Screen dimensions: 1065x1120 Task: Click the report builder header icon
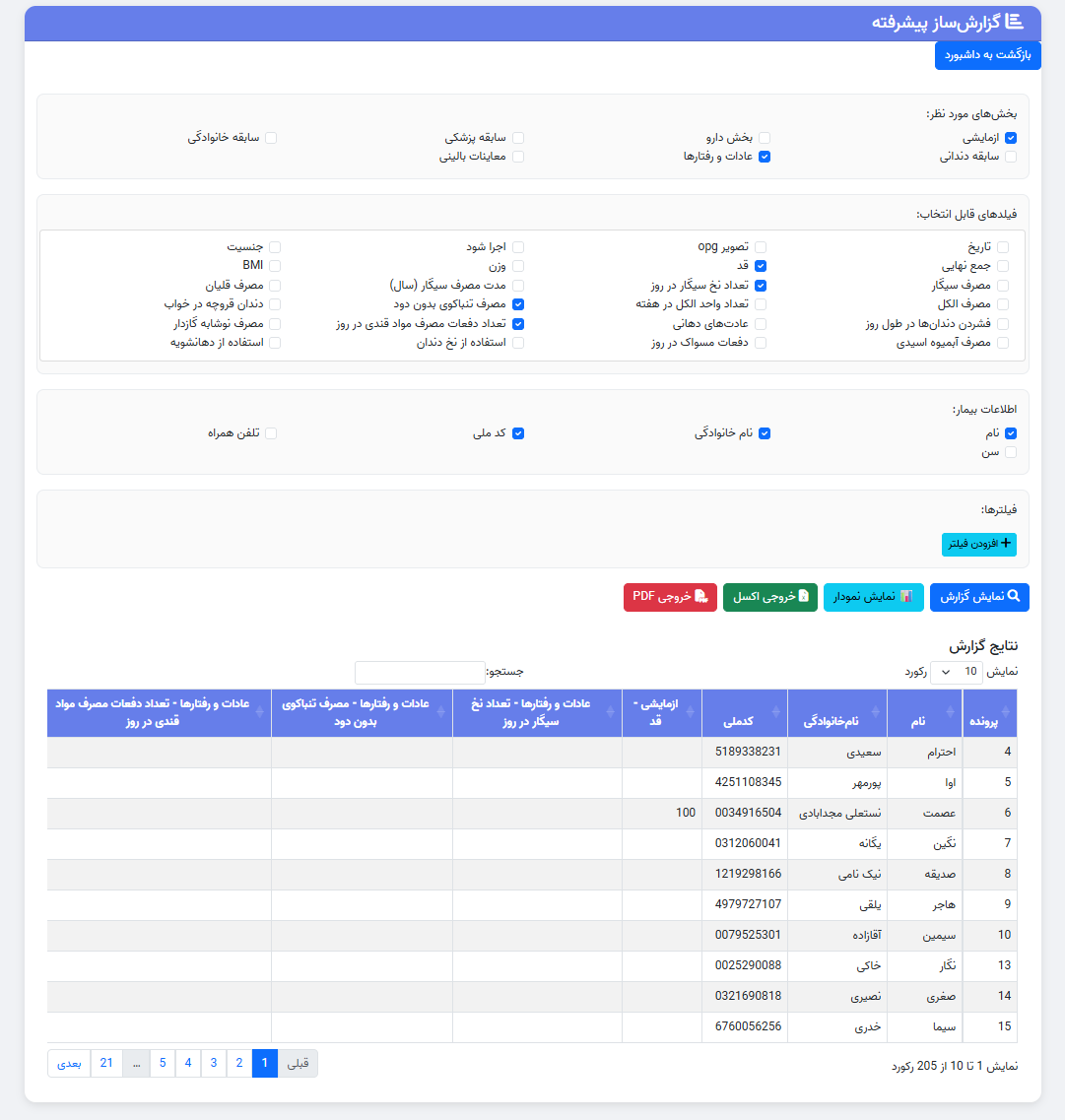coord(1015,22)
